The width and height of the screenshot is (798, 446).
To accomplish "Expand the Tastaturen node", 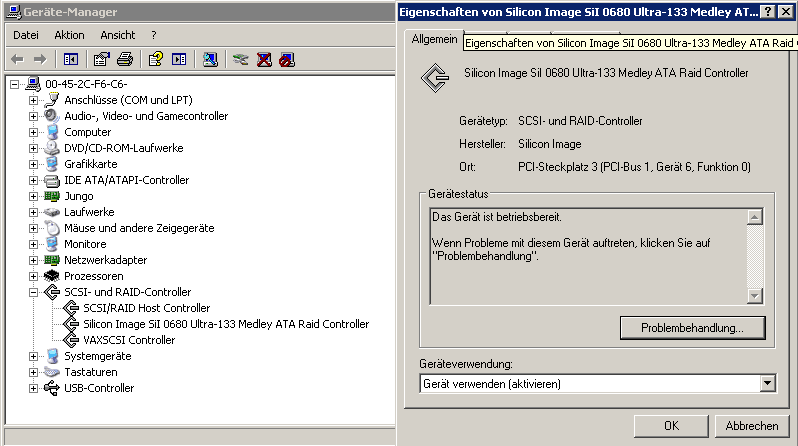I will [33, 372].
